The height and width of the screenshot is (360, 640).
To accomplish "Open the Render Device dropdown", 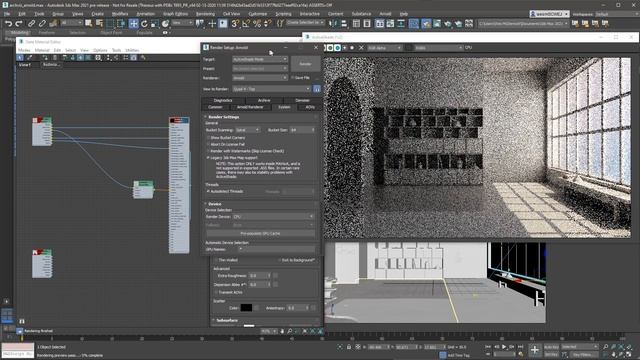I will pos(273,216).
